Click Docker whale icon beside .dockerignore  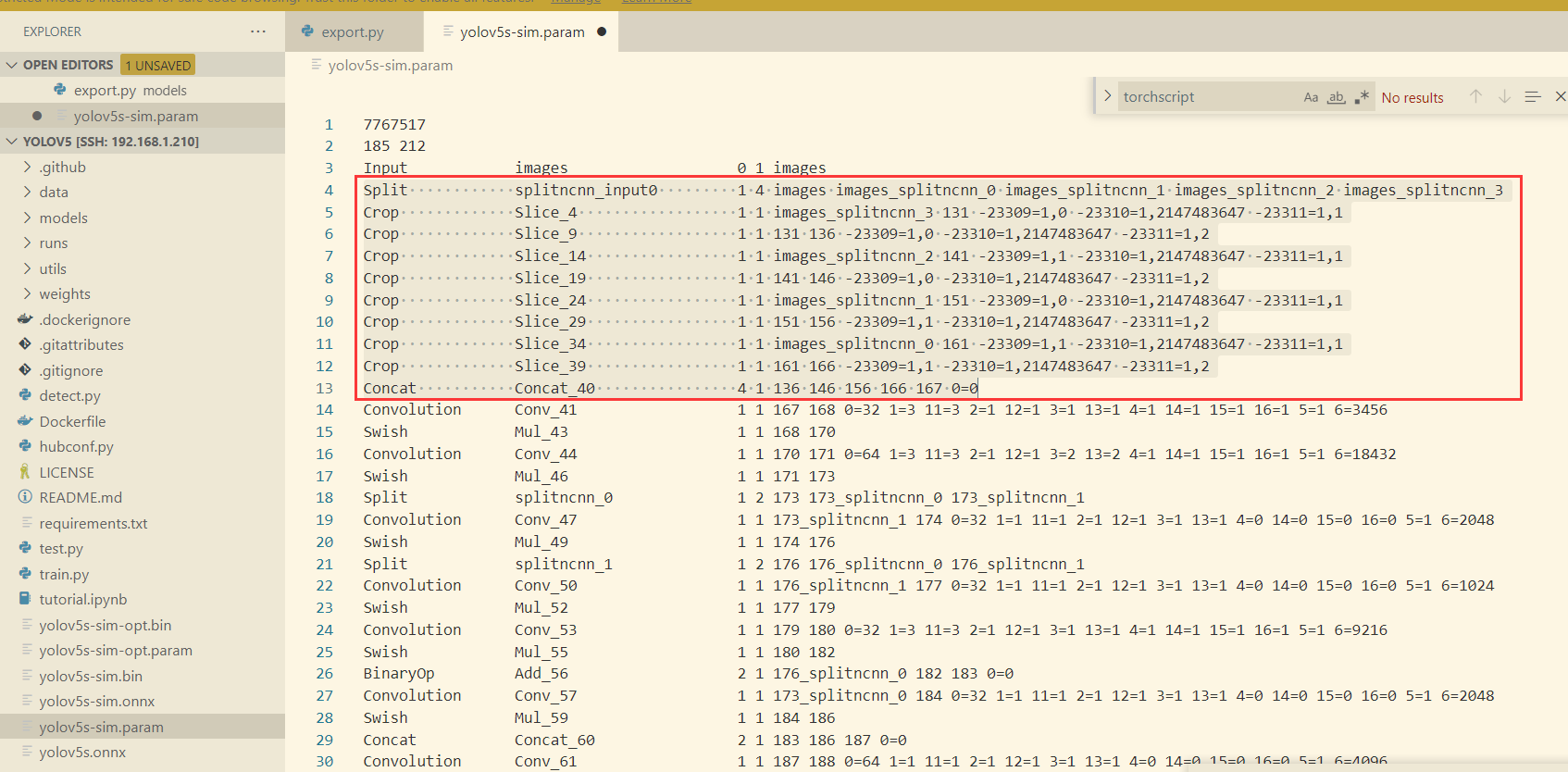(x=25, y=319)
